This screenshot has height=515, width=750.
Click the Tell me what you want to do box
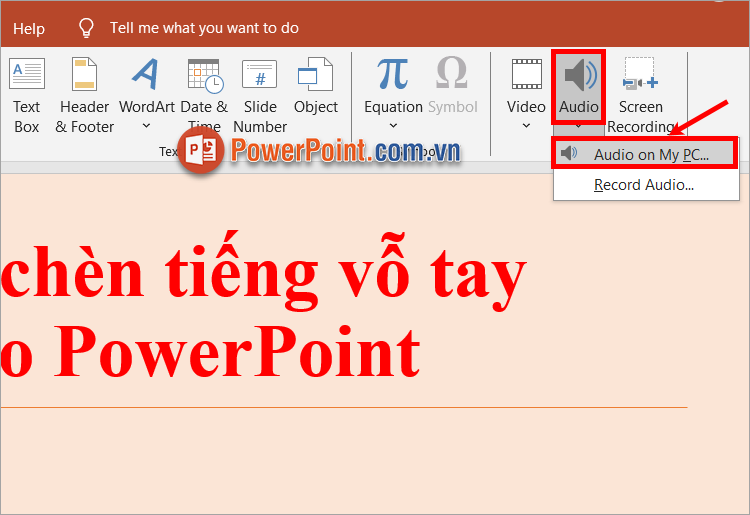pyautogui.click(x=204, y=28)
